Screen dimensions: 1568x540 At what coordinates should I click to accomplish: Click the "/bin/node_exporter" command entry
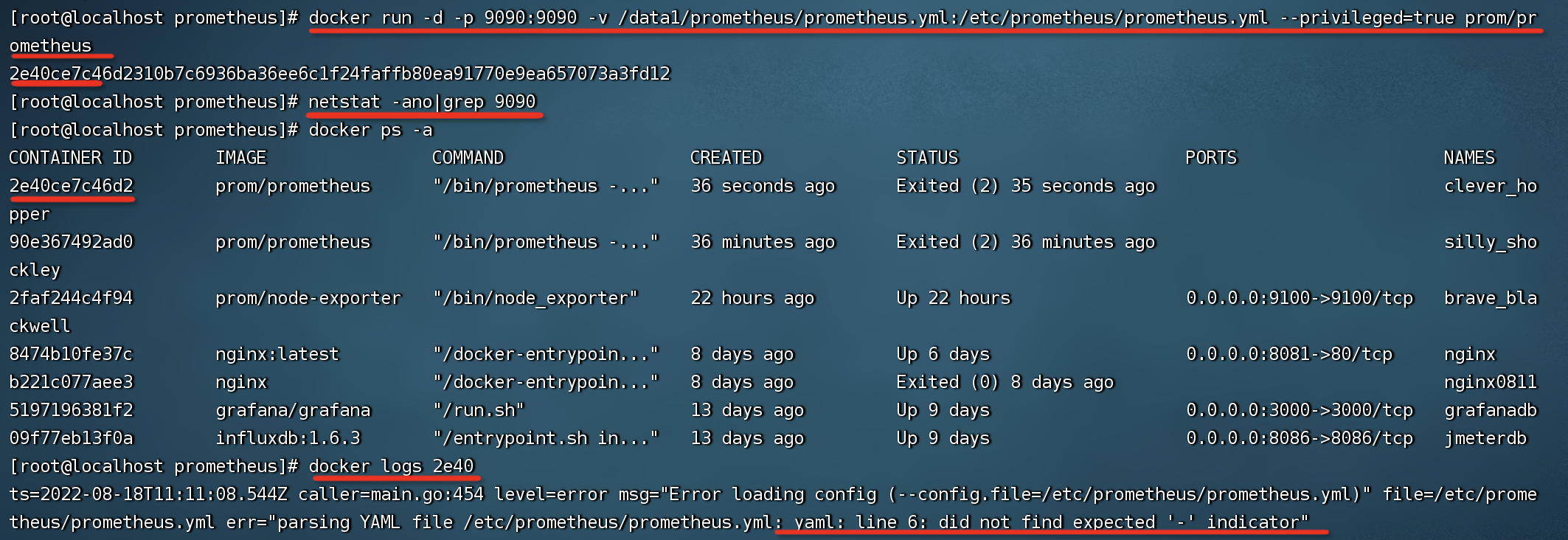tap(535, 298)
